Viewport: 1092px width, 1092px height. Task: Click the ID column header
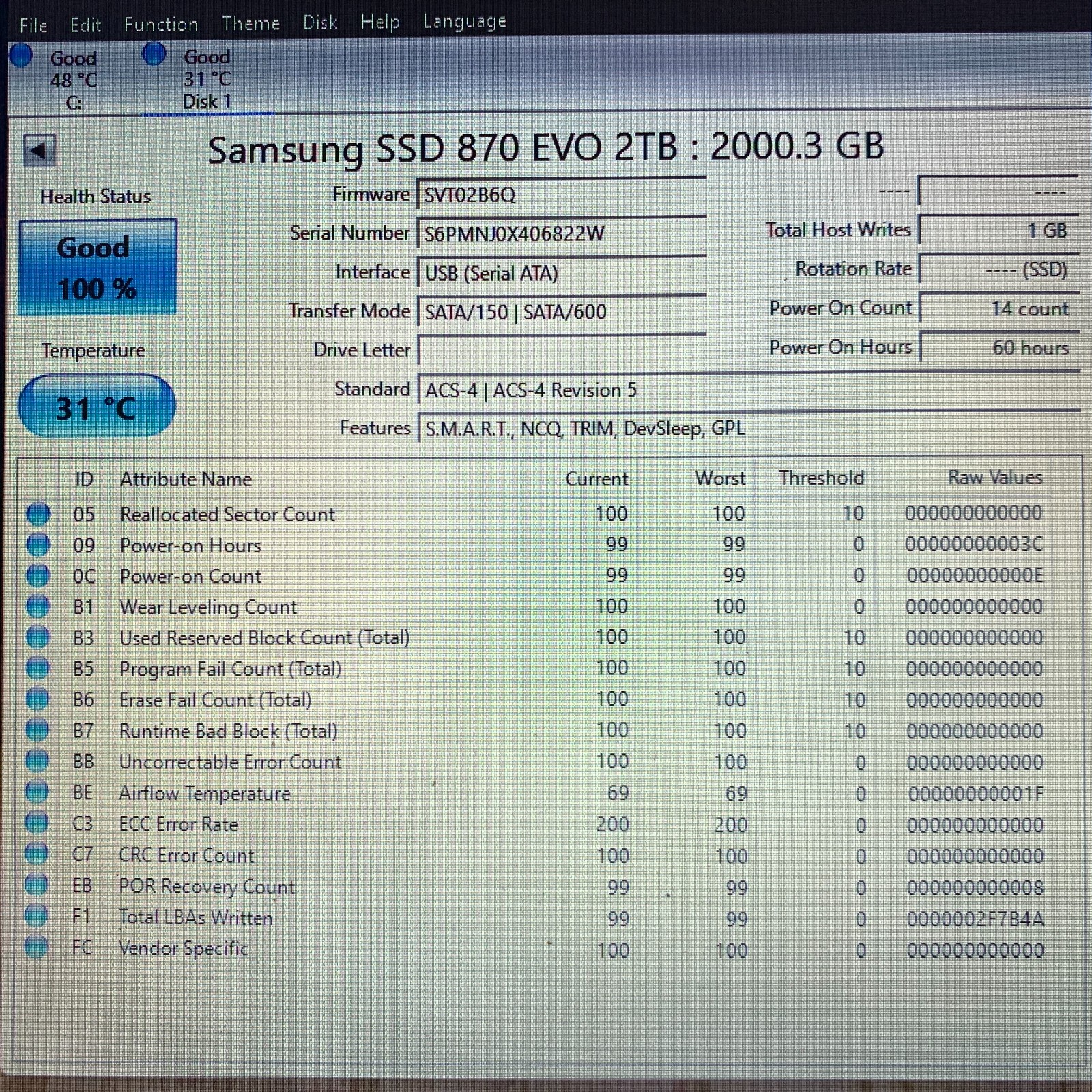pos(84,479)
